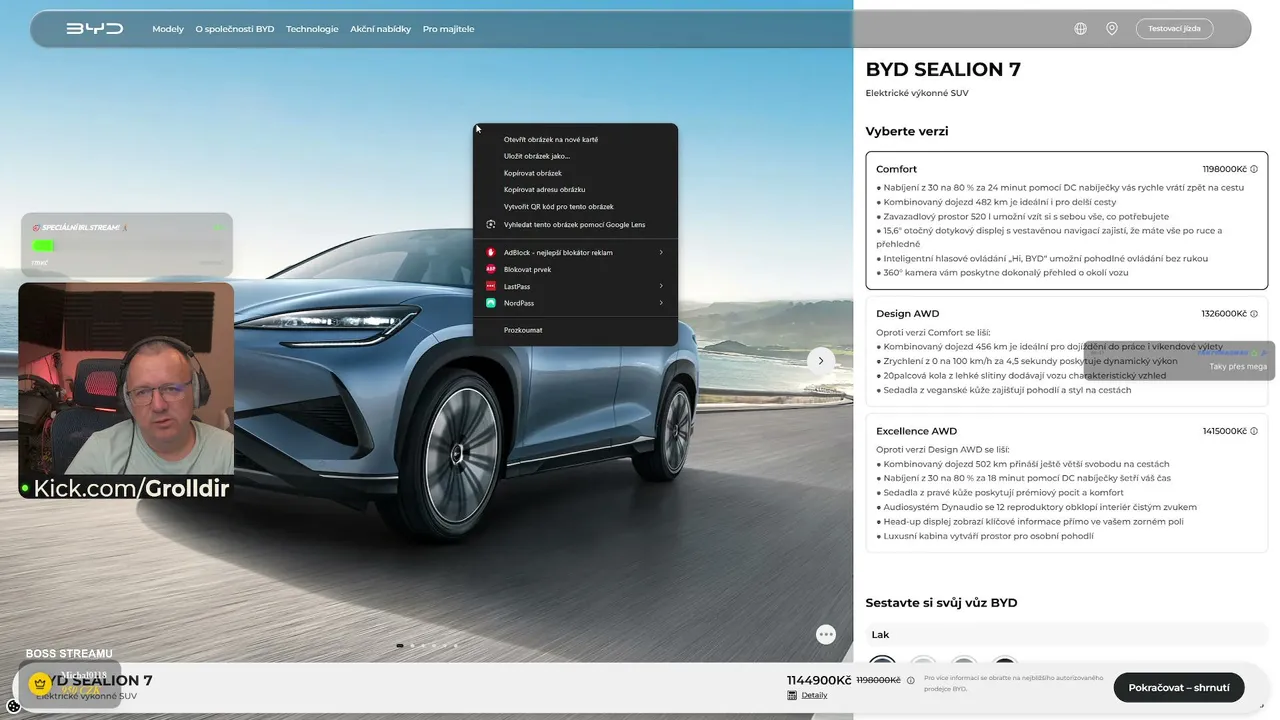Screen dimensions: 1280x720
Task: Click the info icon next to Design AWD price
Action: click(1254, 314)
